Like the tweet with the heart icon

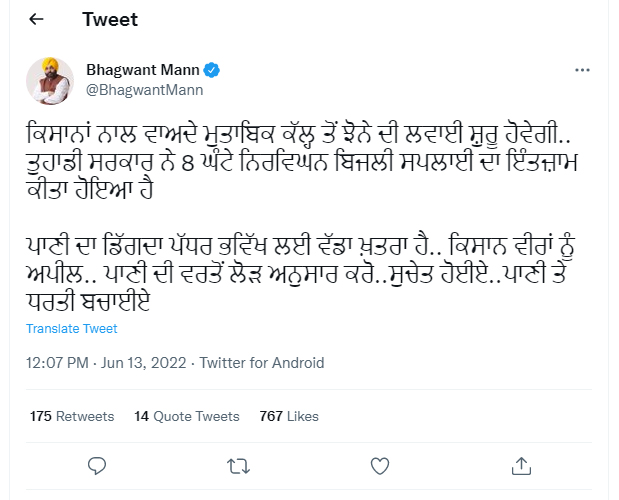tap(379, 465)
